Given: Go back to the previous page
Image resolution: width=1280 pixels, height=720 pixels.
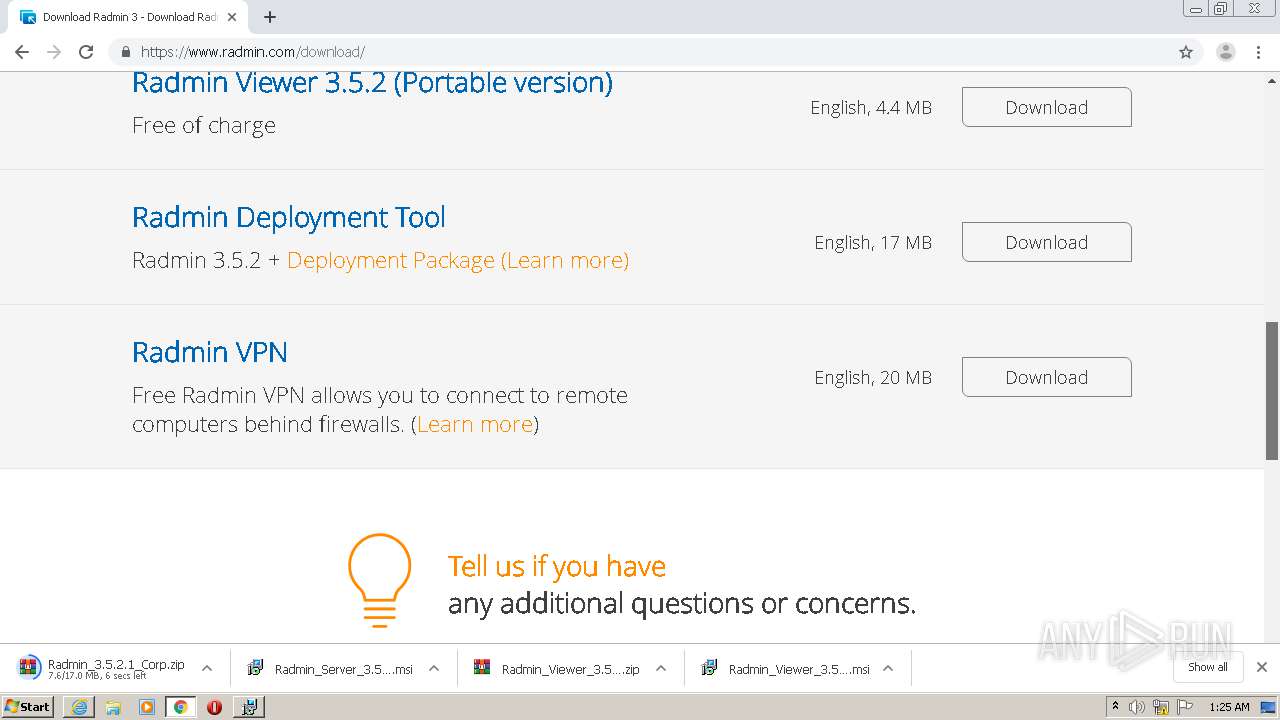Looking at the screenshot, I should [22, 52].
